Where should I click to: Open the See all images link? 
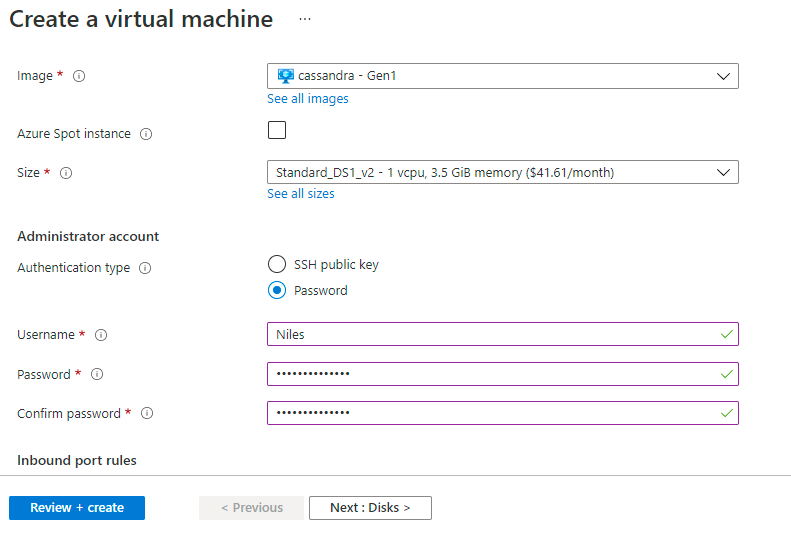point(308,99)
